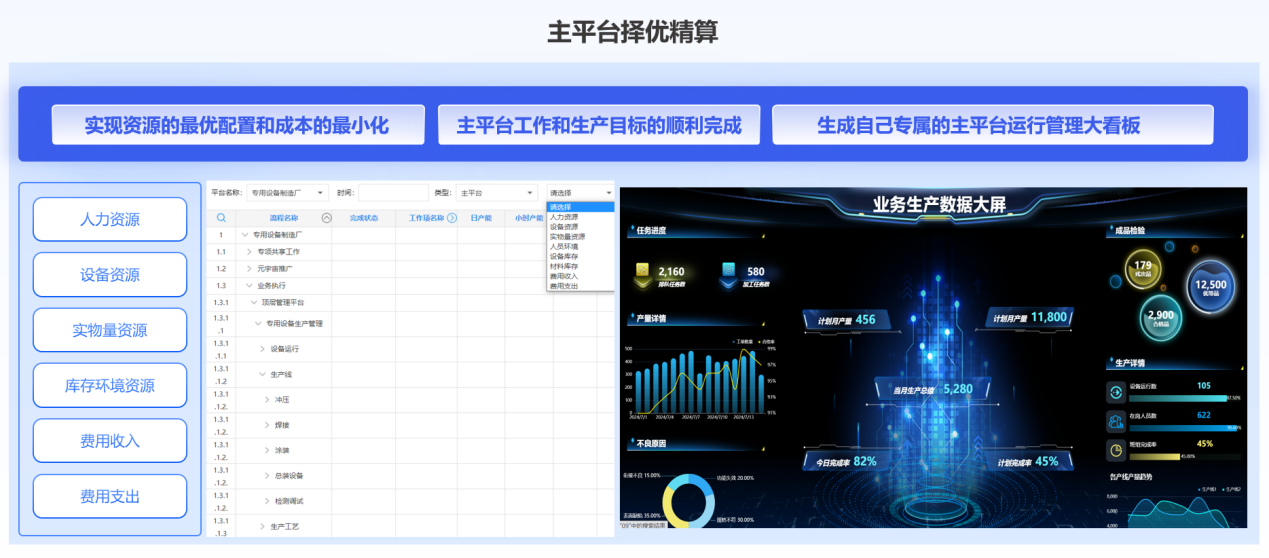Click the 设备运行数 progress bar
Screen dimensions: 1269x558
pyautogui.click(x=1177, y=397)
